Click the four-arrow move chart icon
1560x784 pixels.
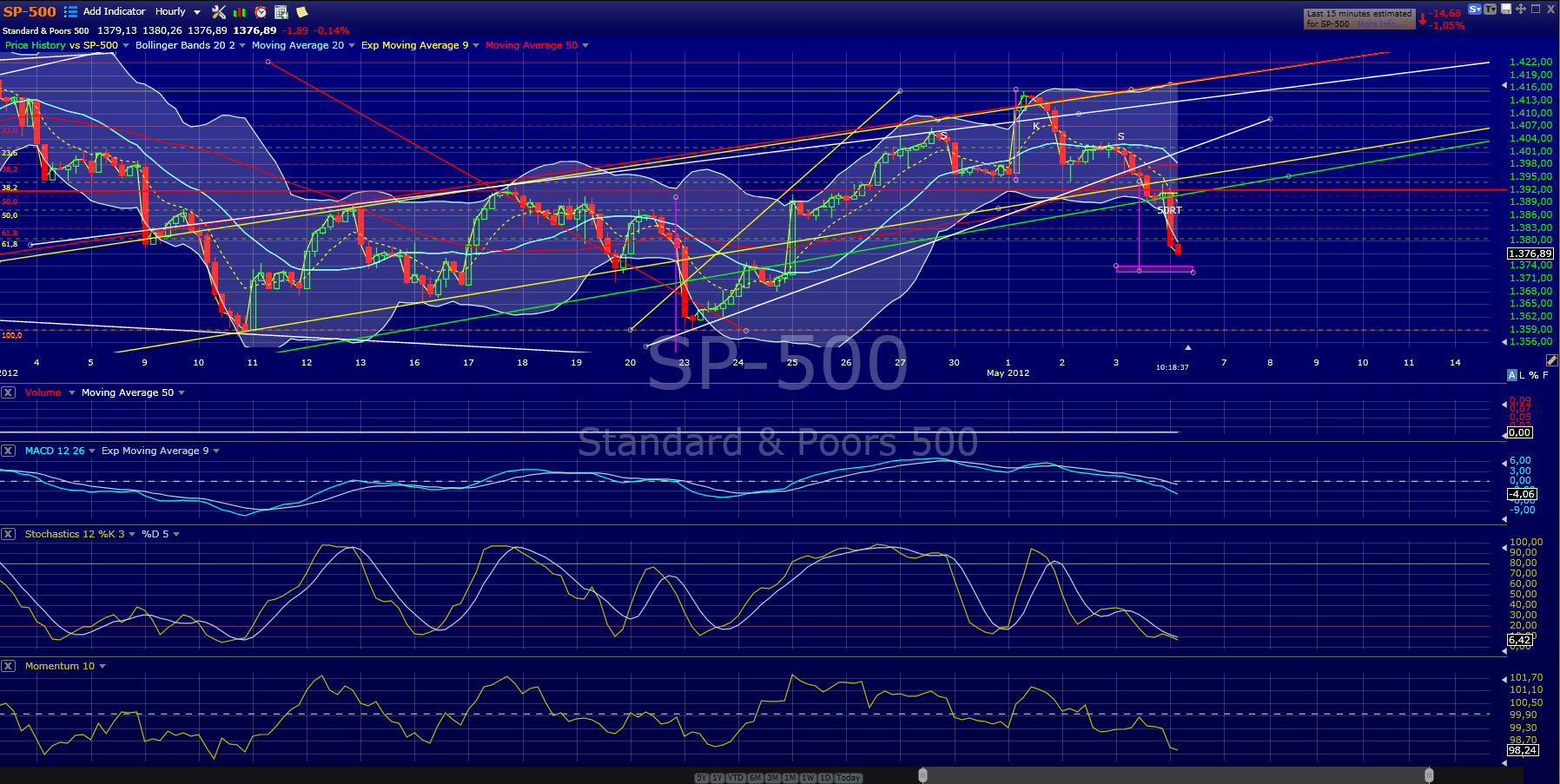coord(1521,10)
